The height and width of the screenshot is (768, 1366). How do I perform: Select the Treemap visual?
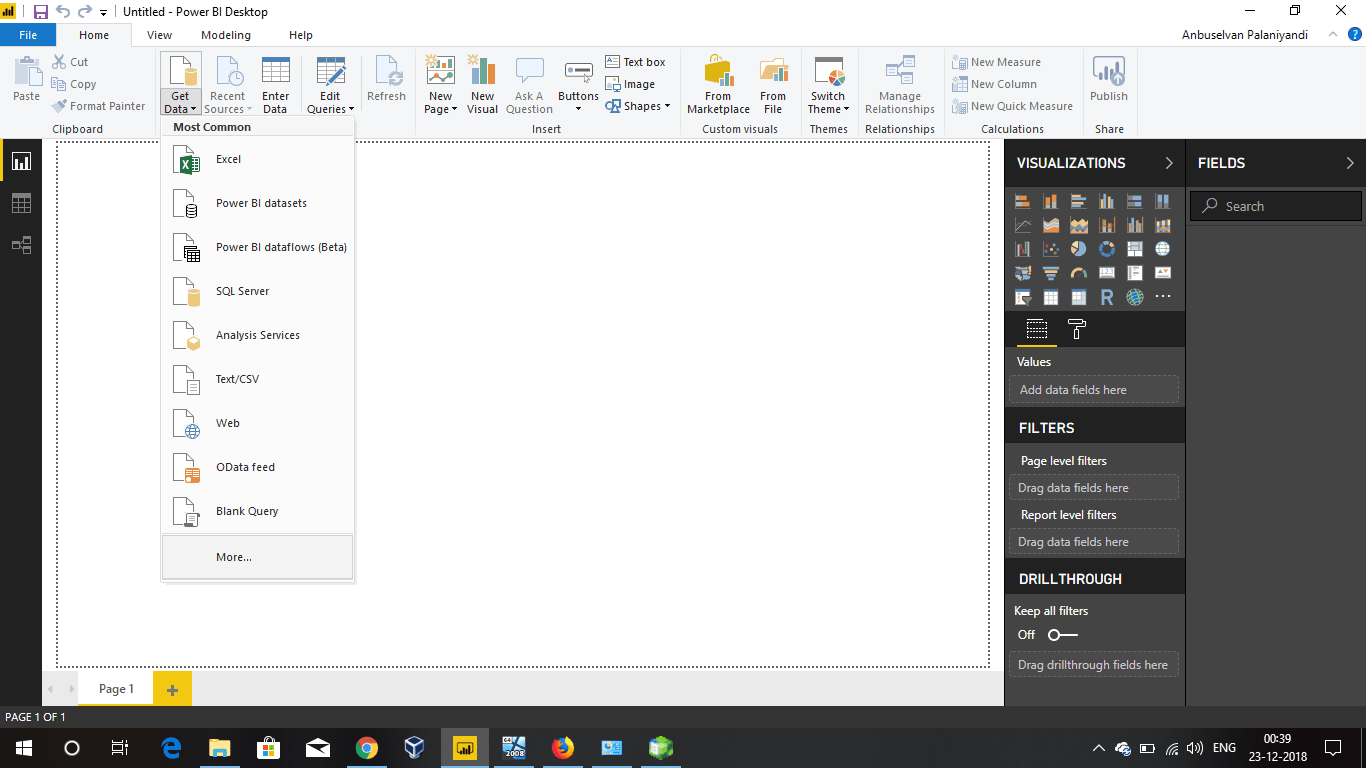tap(1135, 249)
